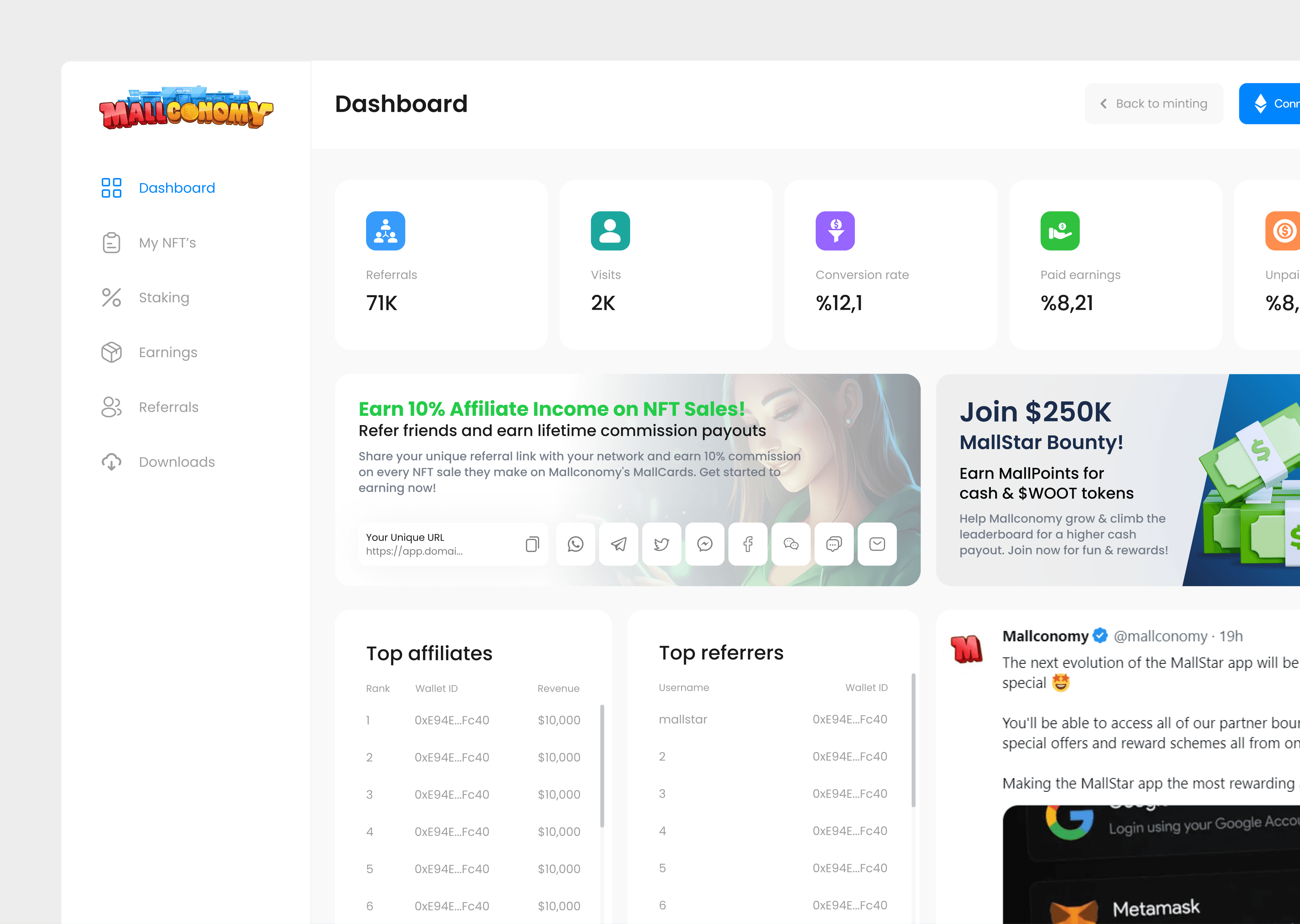Click the Facebook share icon
Image resolution: width=1300 pixels, height=924 pixels.
point(748,544)
